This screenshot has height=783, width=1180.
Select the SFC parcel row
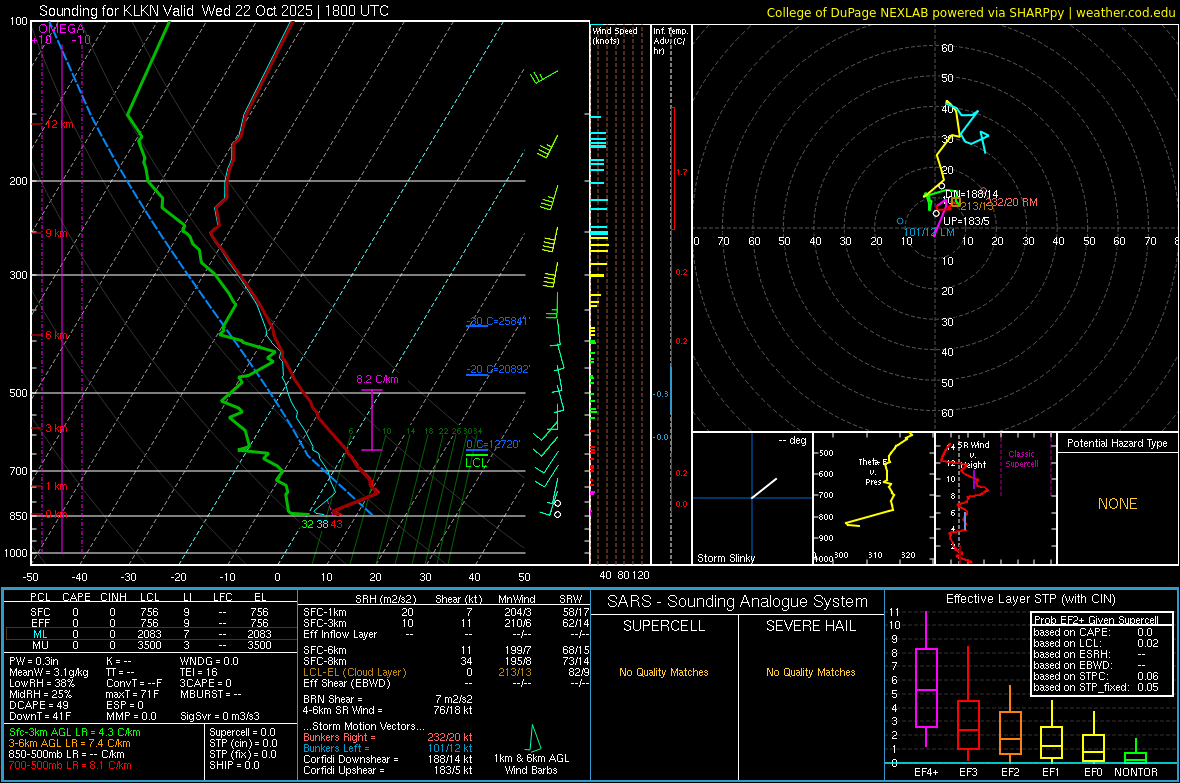tap(151, 612)
